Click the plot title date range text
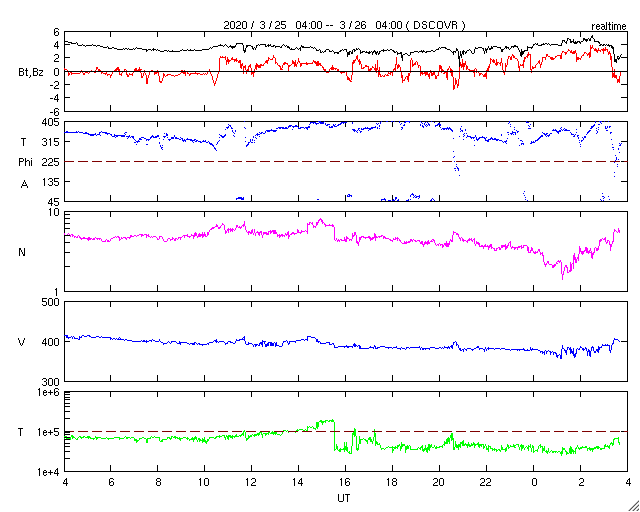 (344, 25)
